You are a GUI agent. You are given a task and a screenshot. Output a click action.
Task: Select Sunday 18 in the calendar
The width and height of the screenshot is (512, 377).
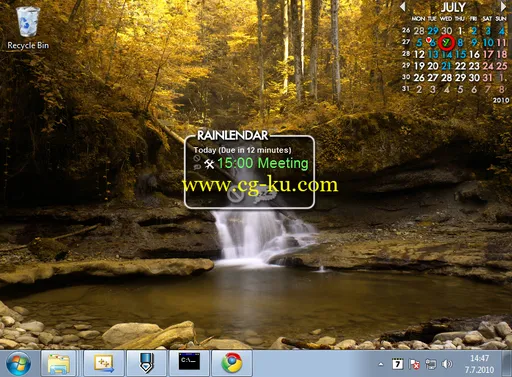click(501, 54)
